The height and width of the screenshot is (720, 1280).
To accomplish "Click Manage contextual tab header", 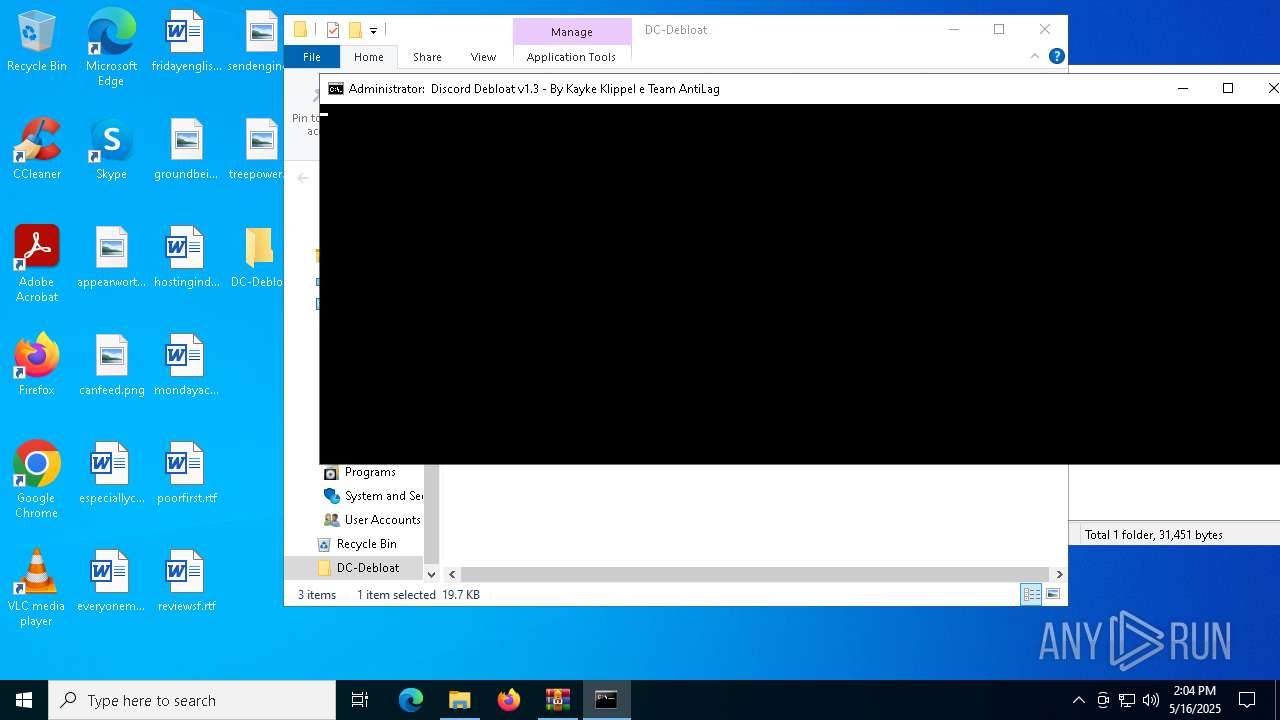I will pyautogui.click(x=572, y=32).
